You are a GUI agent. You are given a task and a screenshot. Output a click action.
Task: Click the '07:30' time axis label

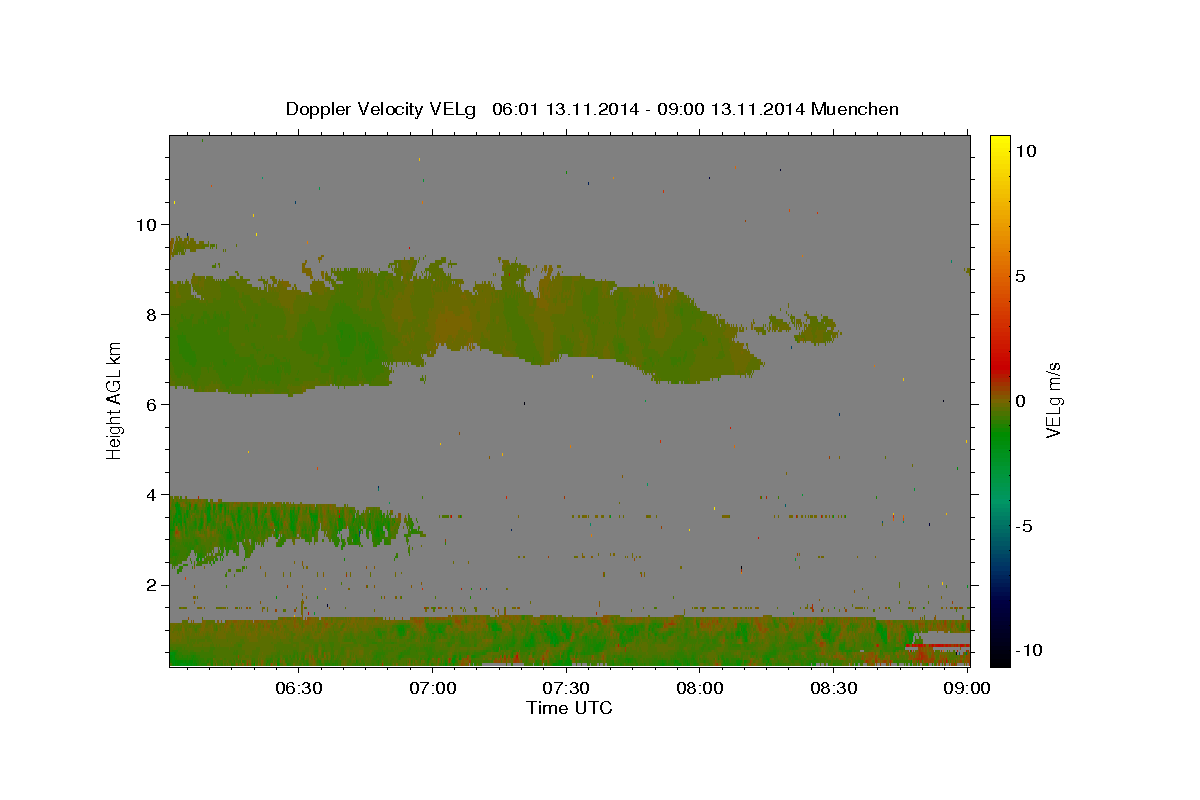click(x=566, y=688)
